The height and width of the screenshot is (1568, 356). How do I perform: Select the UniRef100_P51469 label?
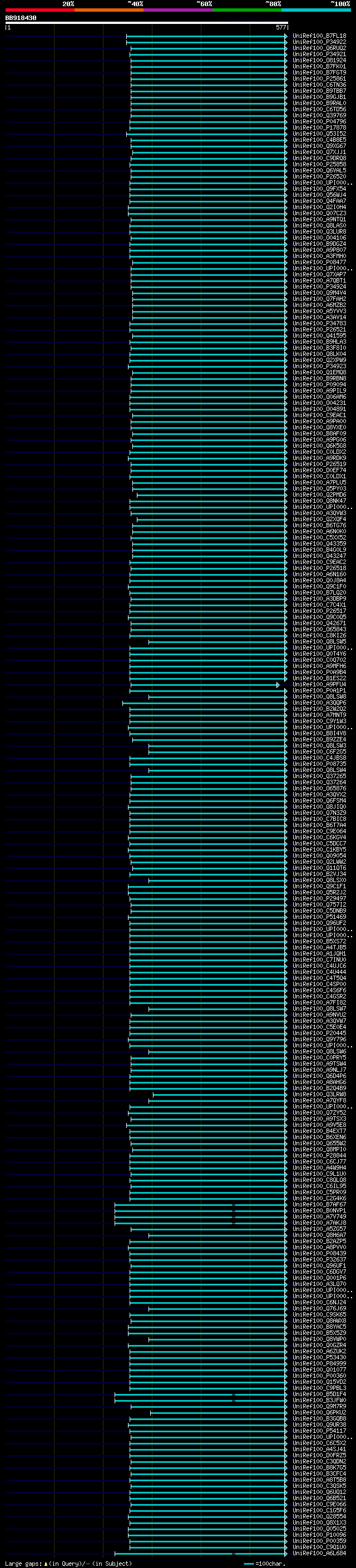[x=319, y=917]
